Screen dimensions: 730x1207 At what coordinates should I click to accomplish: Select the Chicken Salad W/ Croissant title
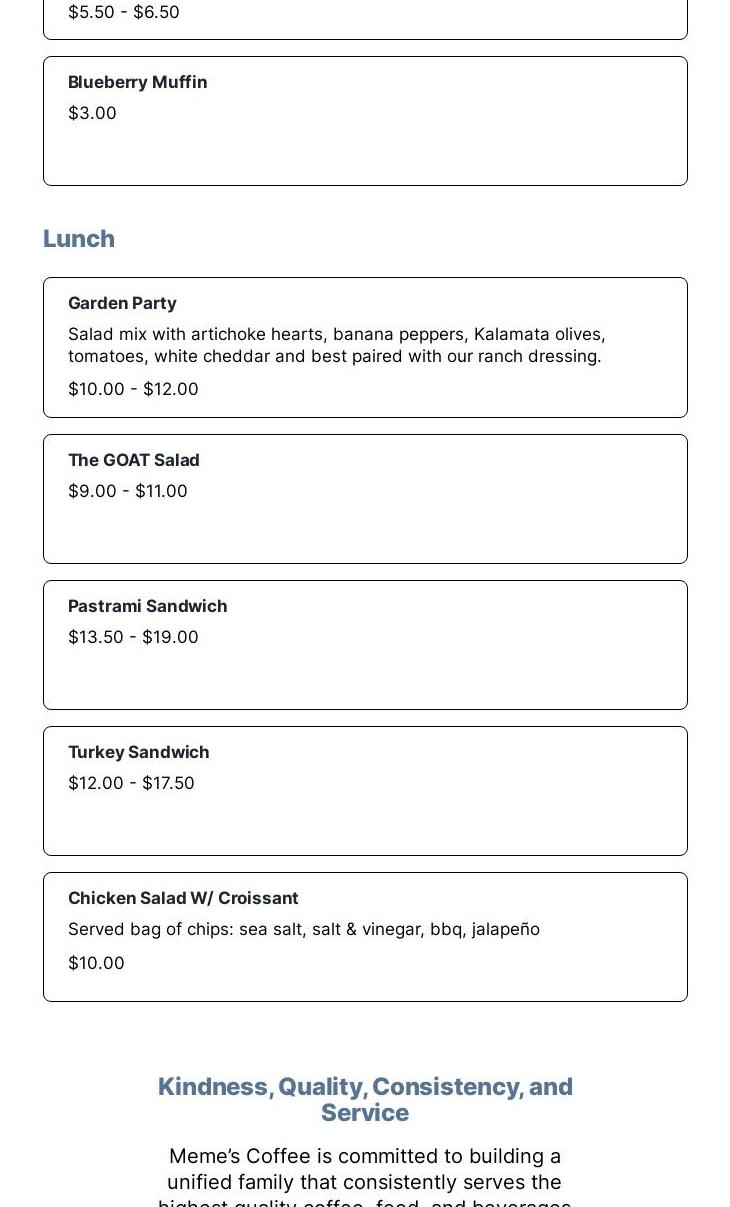pos(183,898)
